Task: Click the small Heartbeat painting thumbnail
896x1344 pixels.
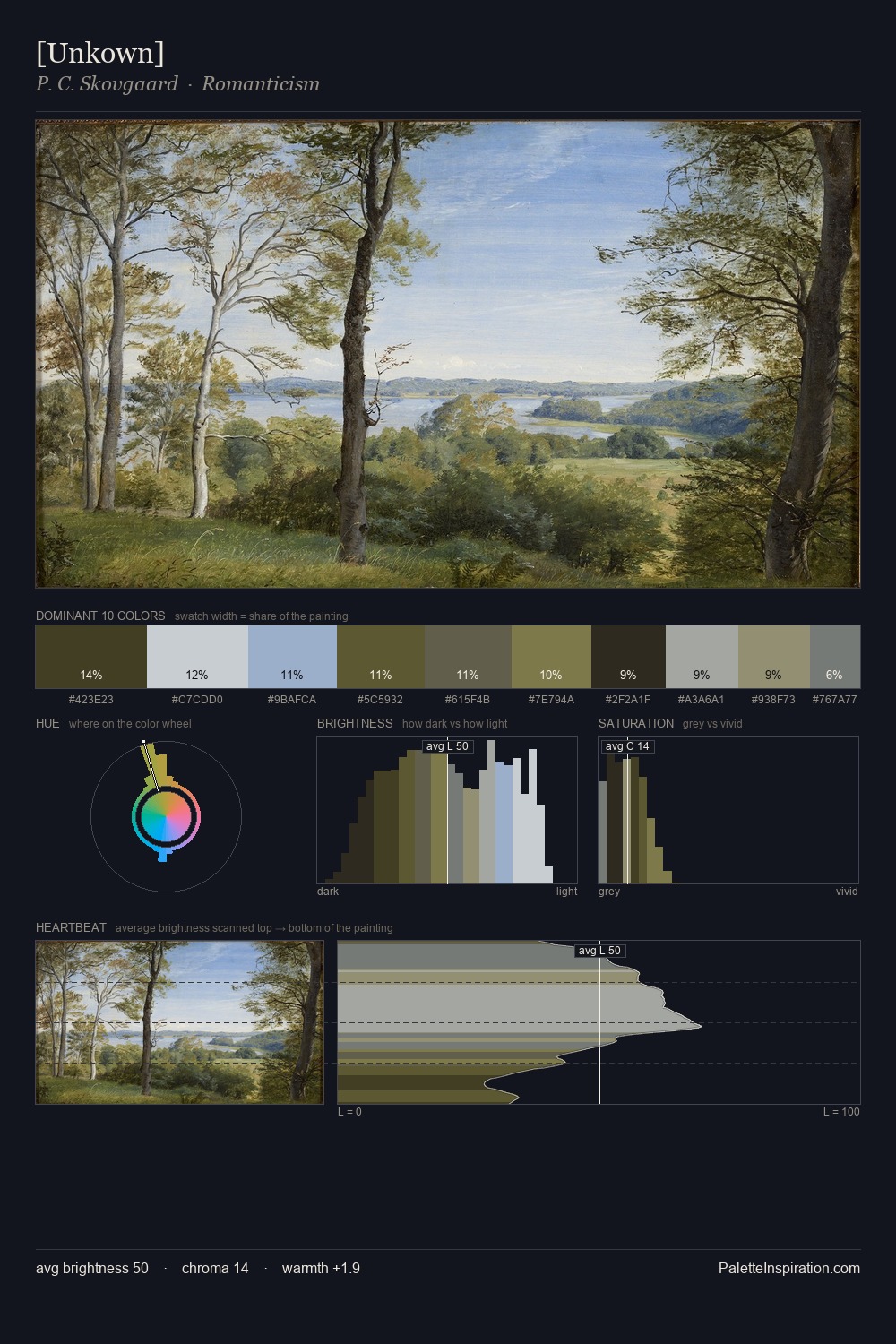Action: (179, 1022)
